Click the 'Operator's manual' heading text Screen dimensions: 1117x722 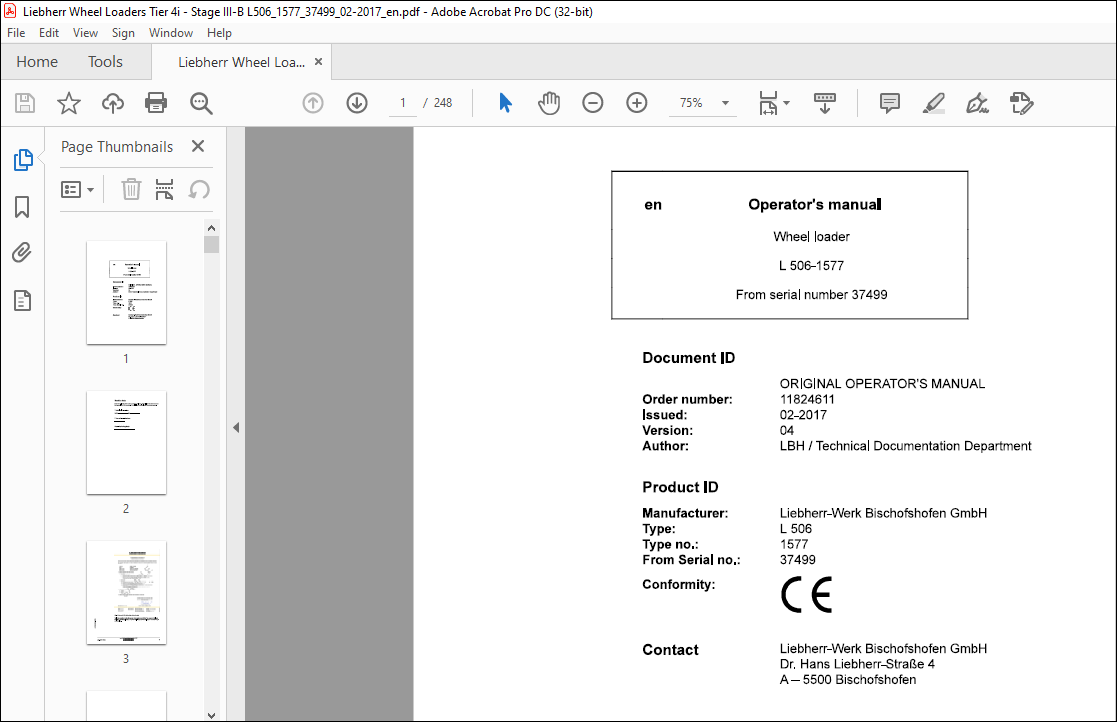click(x=815, y=204)
